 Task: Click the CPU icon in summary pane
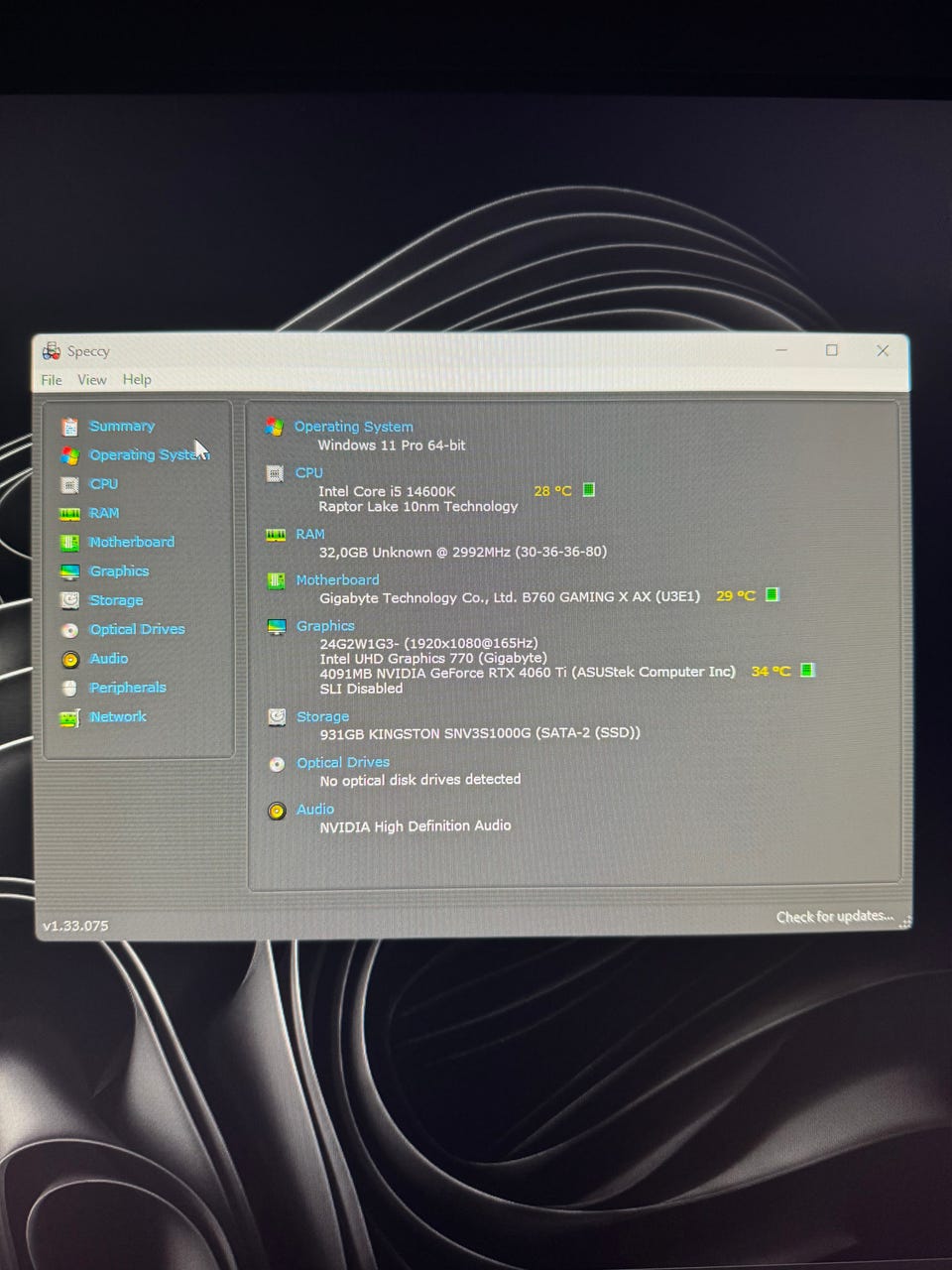275,473
